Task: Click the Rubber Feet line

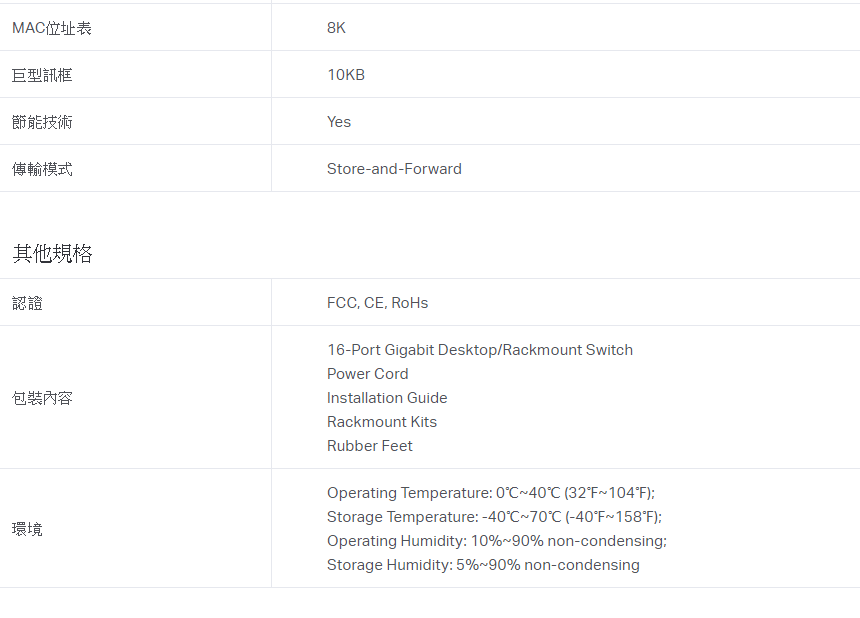Action: [370, 446]
